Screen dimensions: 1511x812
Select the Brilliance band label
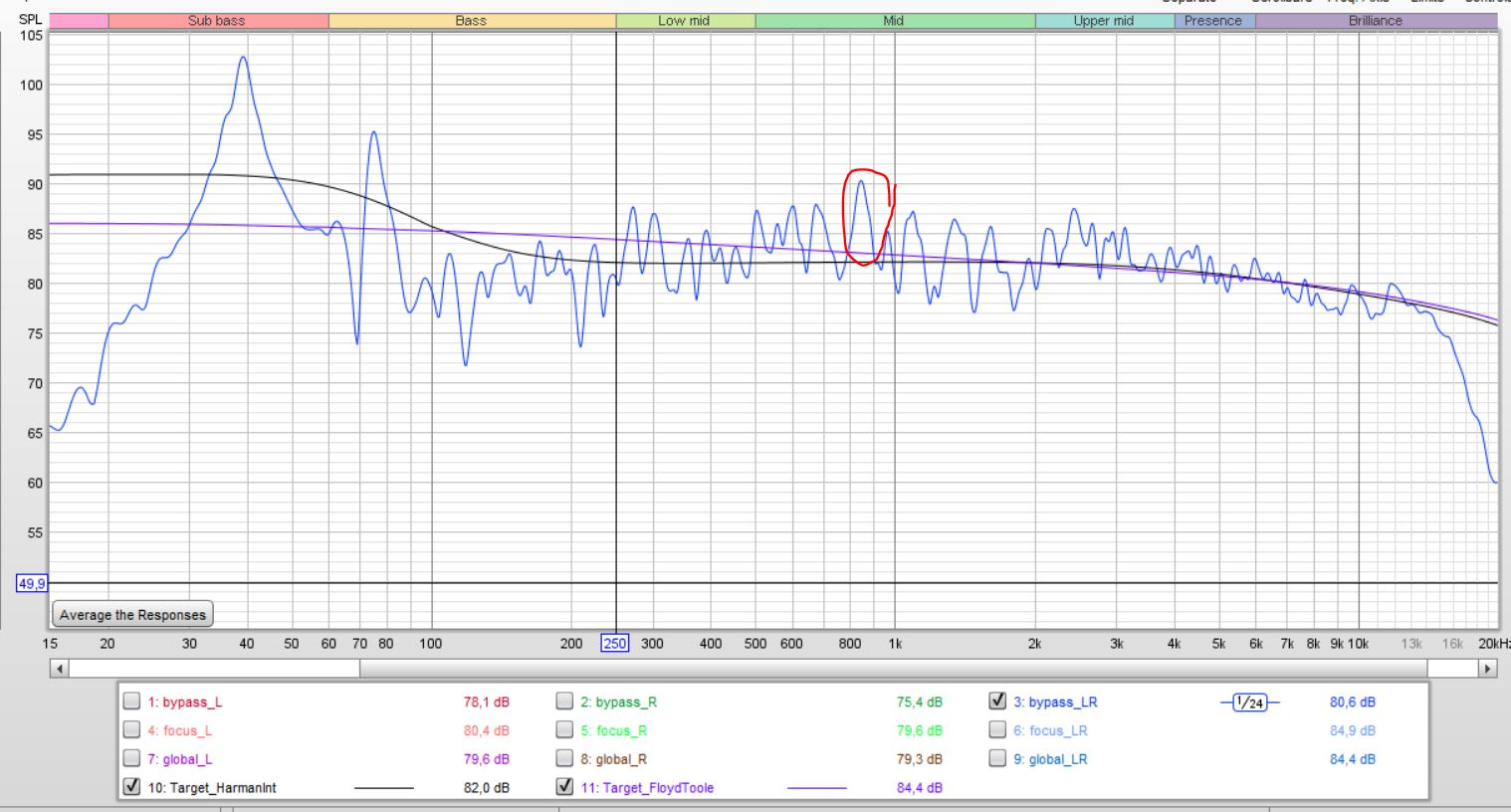pos(1376,21)
